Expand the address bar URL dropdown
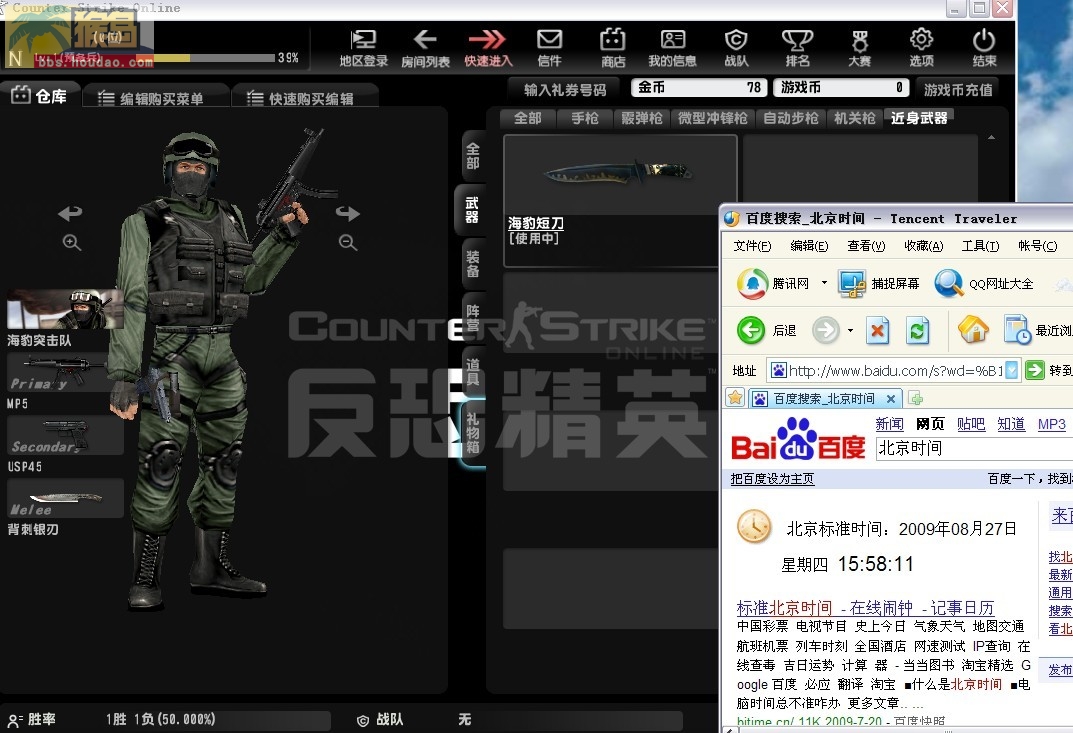This screenshot has height=733, width=1073. [x=1011, y=370]
